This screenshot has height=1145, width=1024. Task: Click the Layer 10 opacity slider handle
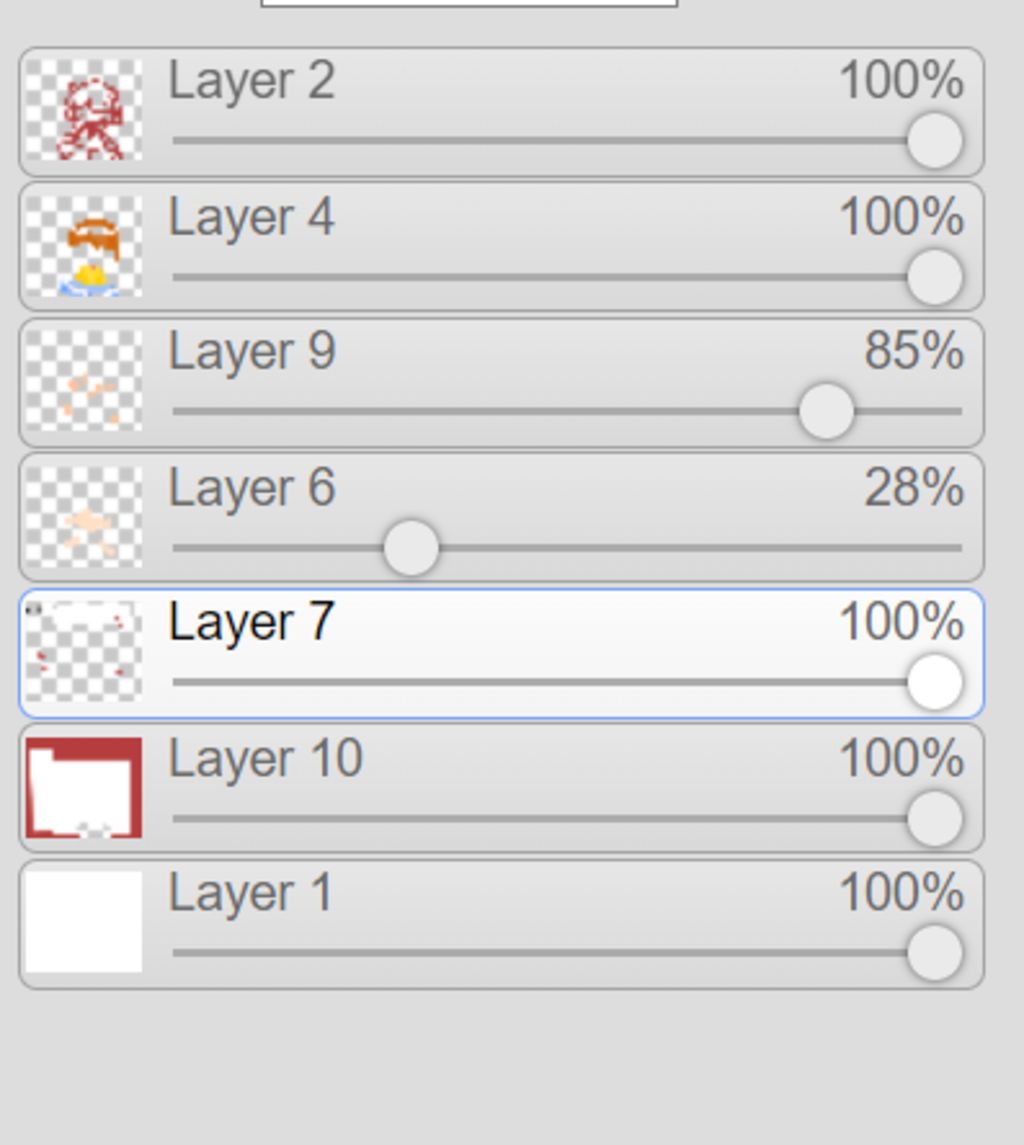(935, 818)
